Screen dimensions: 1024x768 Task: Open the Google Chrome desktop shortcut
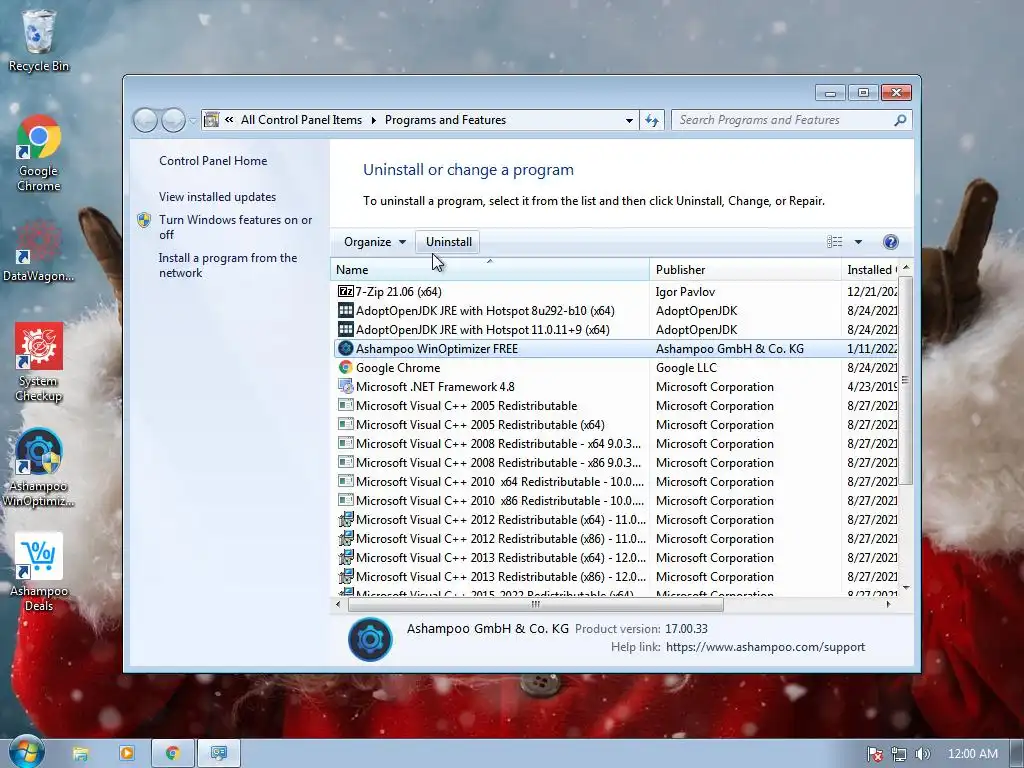[x=39, y=153]
